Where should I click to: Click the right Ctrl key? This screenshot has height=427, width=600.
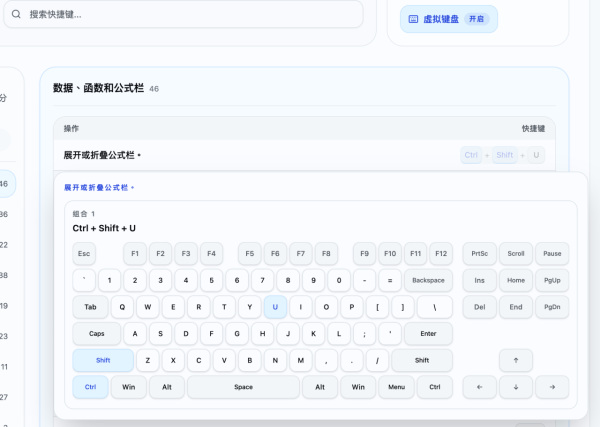pyautogui.click(x=435, y=387)
